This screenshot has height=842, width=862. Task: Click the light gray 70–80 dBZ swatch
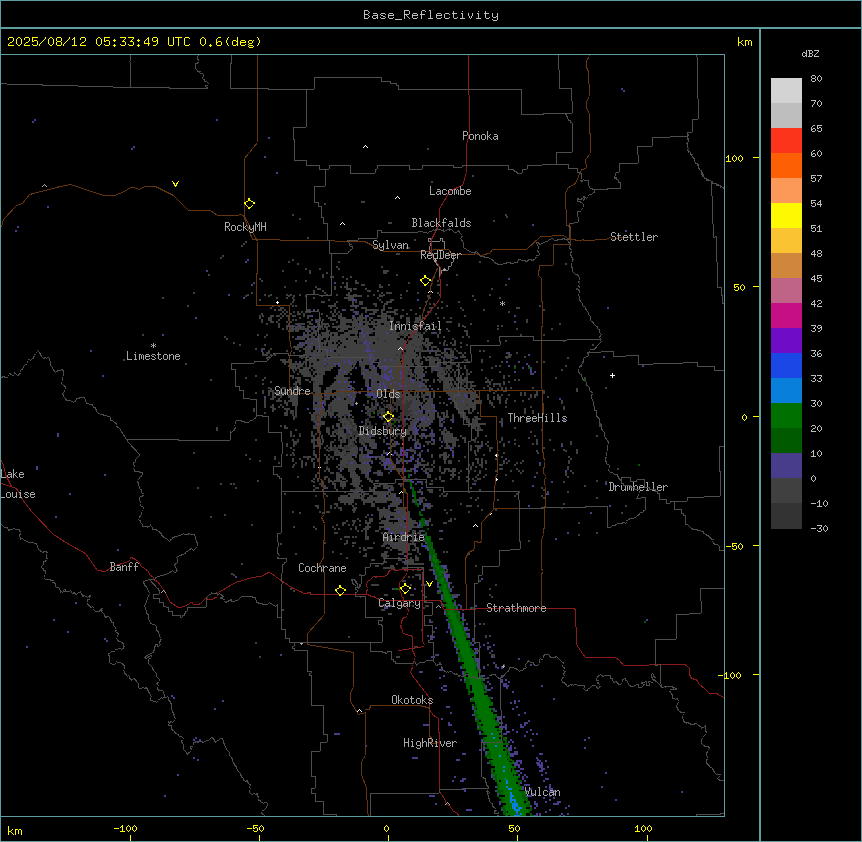pos(786,91)
